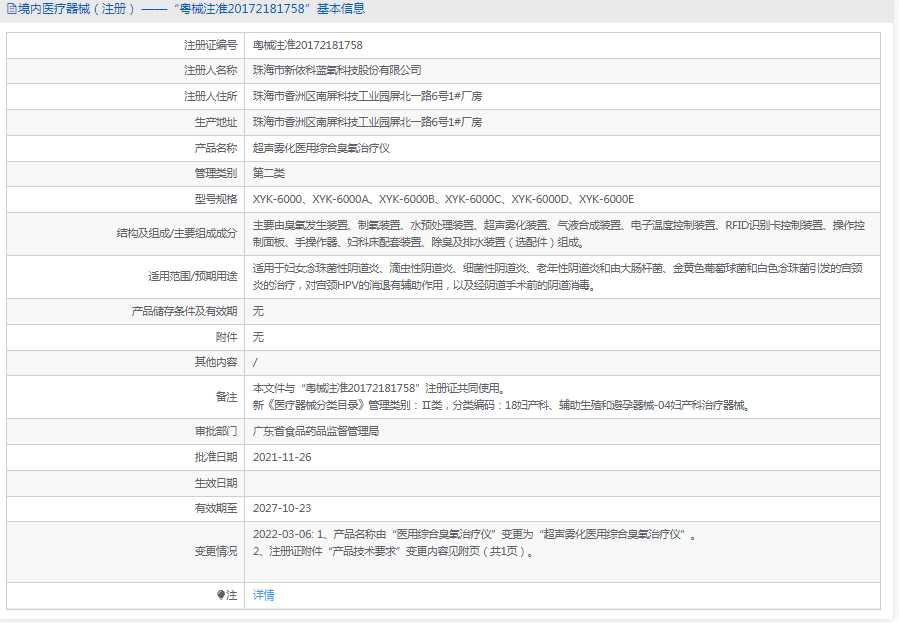Click the bullet icon next to 注
899x623 pixels.
pyautogui.click(x=221, y=595)
